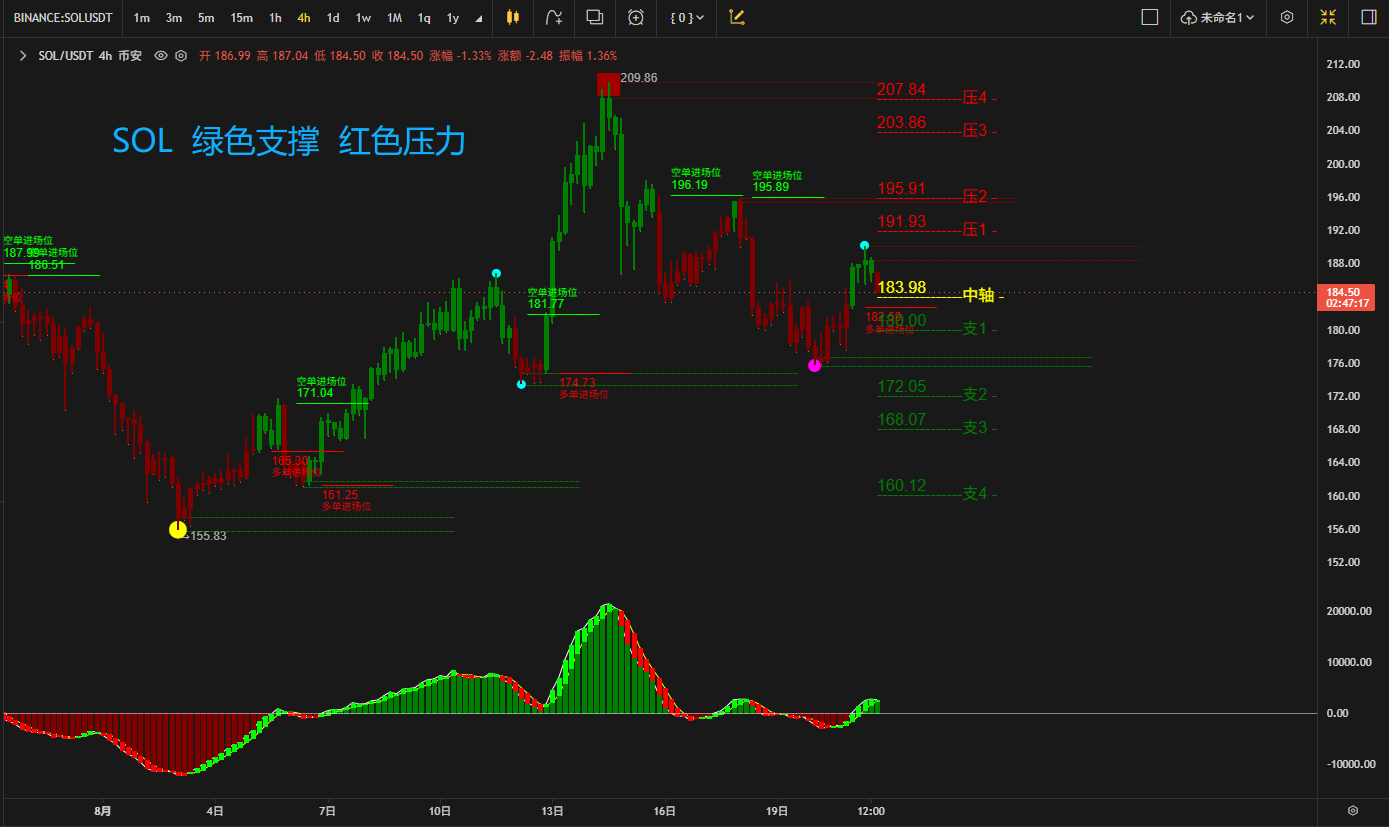Click the red high box at 209.86
This screenshot has width=1389, height=827.
pos(608,84)
